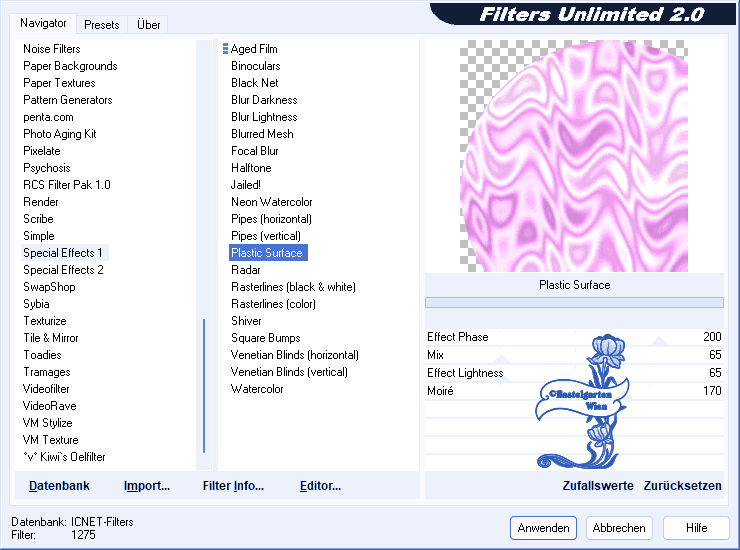Click Zurücksetzen to reset values
Viewport: 740px width, 550px height.
coord(682,486)
